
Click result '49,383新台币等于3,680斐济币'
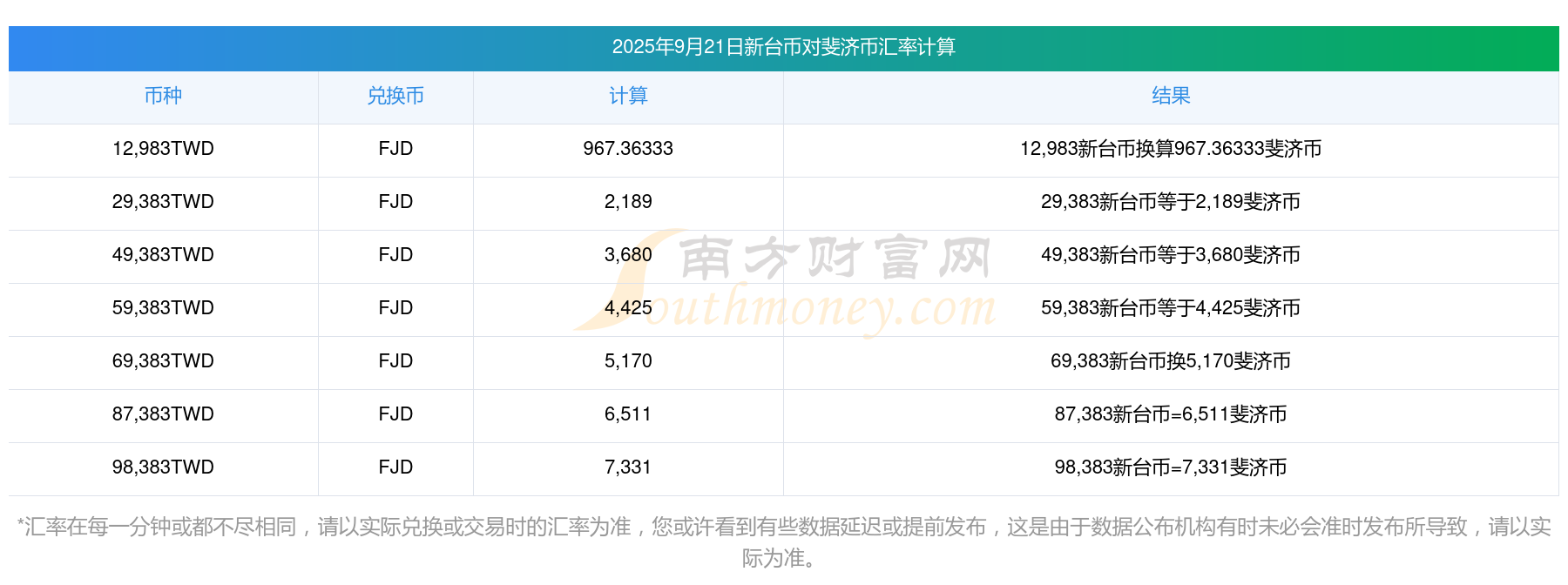[x=1171, y=255]
